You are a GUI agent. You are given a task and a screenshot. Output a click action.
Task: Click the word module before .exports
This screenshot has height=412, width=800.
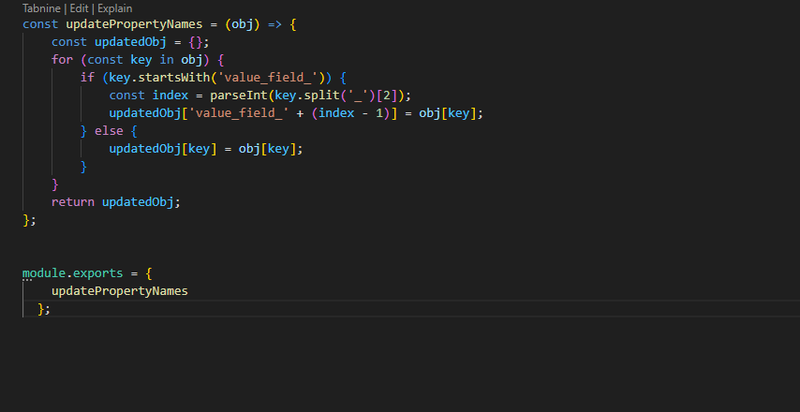[44, 273]
